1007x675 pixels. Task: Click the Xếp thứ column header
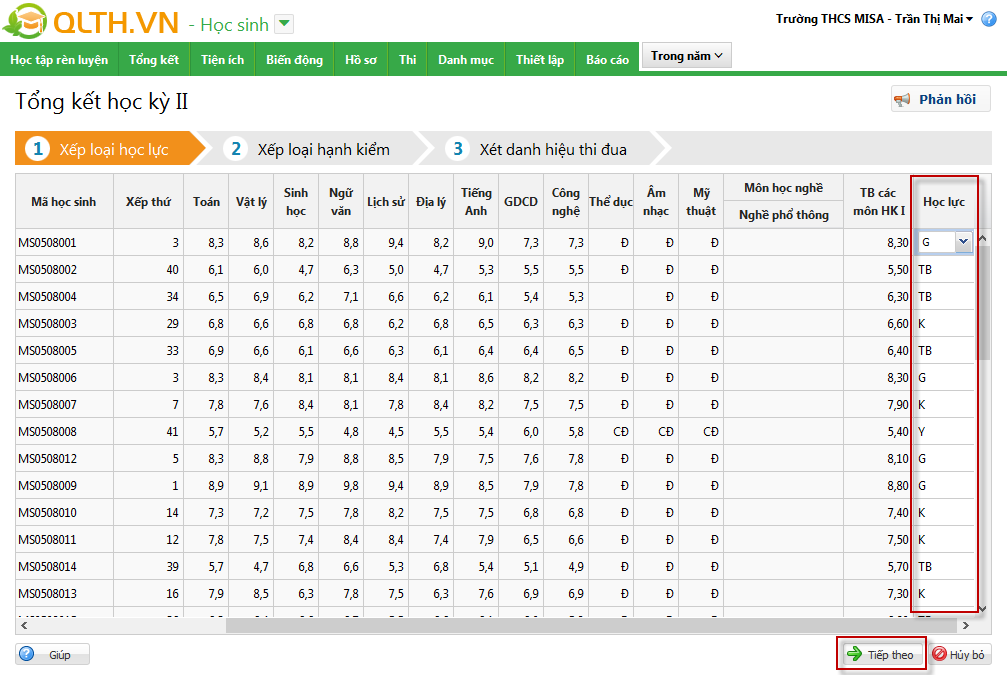point(148,201)
